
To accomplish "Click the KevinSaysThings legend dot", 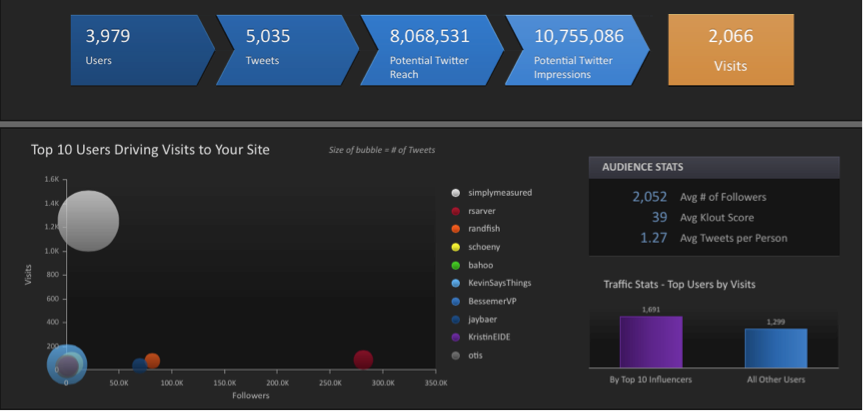I will [x=455, y=283].
